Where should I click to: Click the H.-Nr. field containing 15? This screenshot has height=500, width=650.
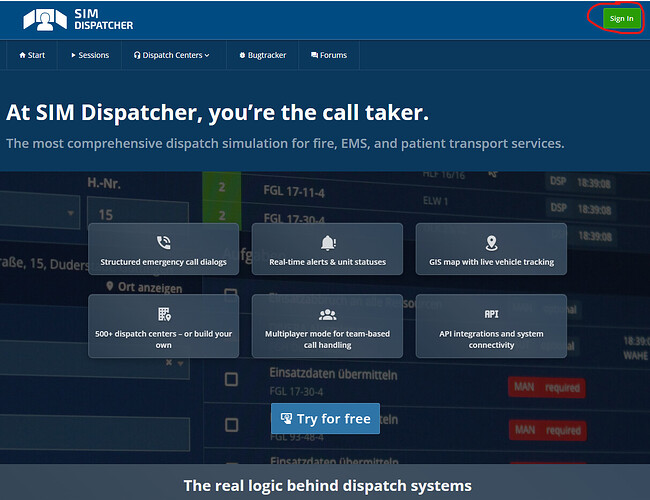pos(140,214)
